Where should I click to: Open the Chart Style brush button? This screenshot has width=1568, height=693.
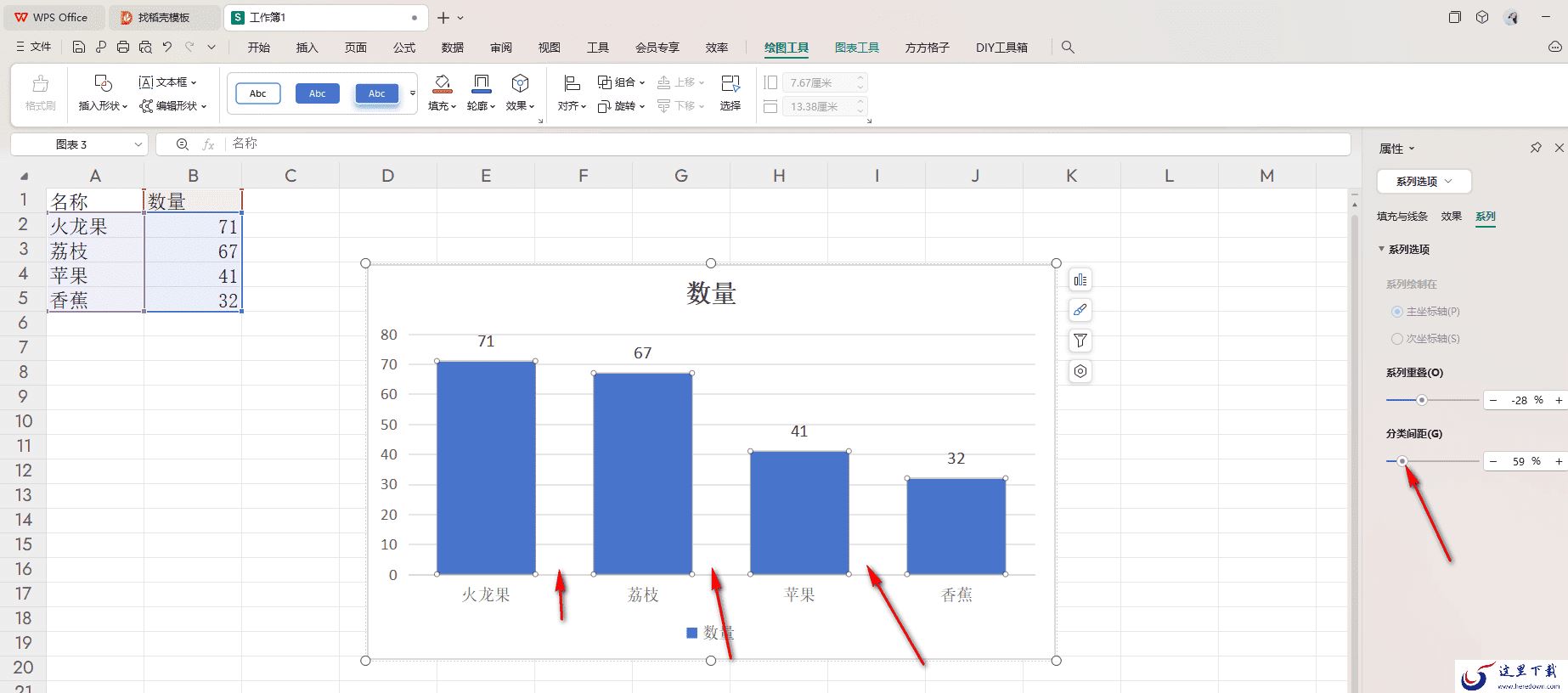pos(1080,311)
